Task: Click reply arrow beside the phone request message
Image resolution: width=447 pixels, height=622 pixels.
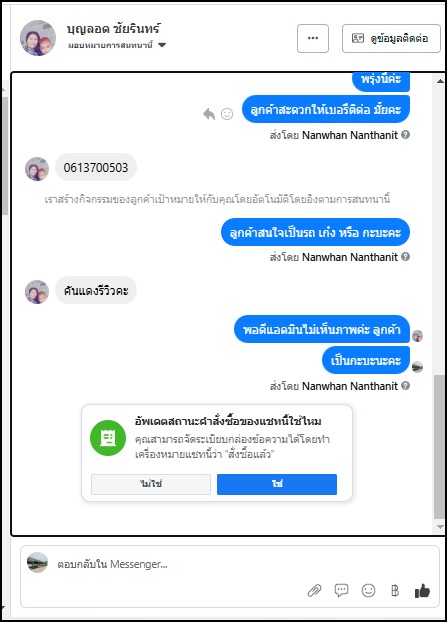Action: tap(209, 114)
